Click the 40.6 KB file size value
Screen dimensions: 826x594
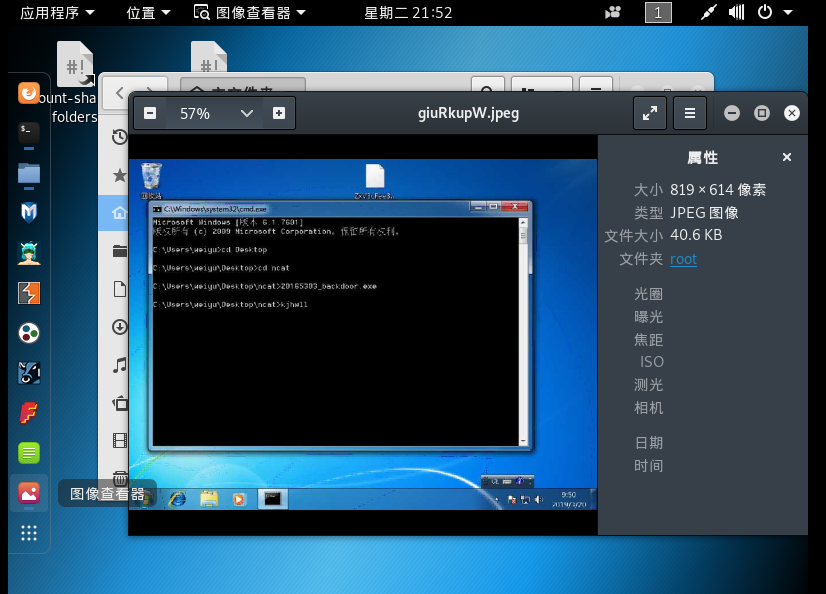click(696, 235)
